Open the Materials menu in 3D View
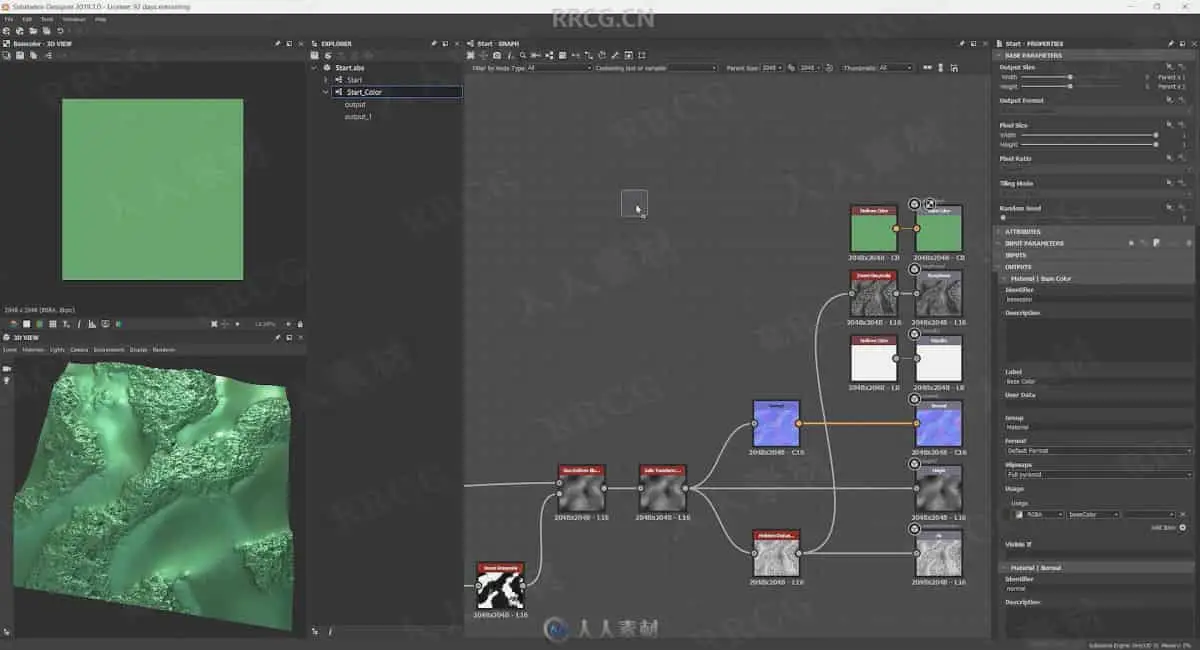This screenshot has height=650, width=1200. tap(33, 350)
